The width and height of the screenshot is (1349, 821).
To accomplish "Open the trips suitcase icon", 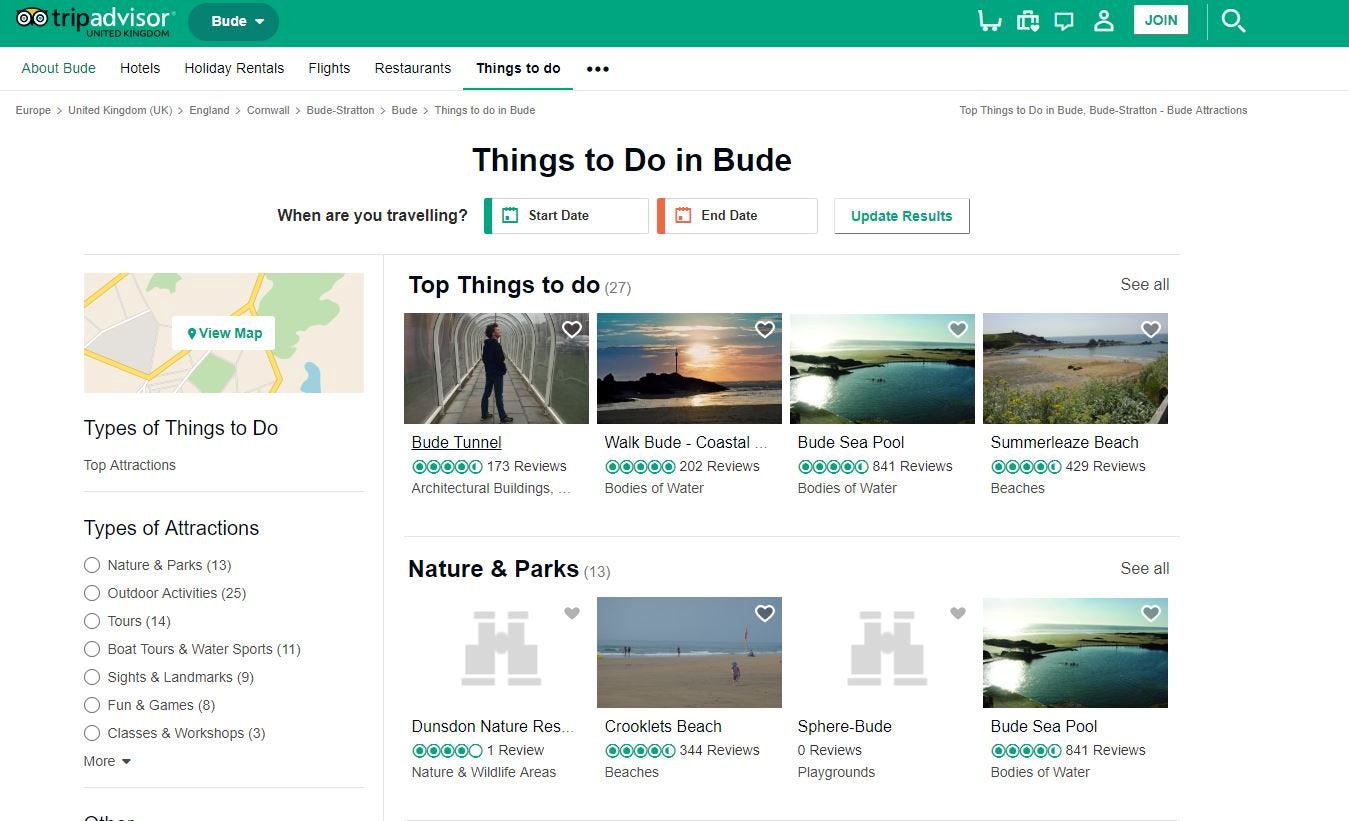I will 1027,21.
